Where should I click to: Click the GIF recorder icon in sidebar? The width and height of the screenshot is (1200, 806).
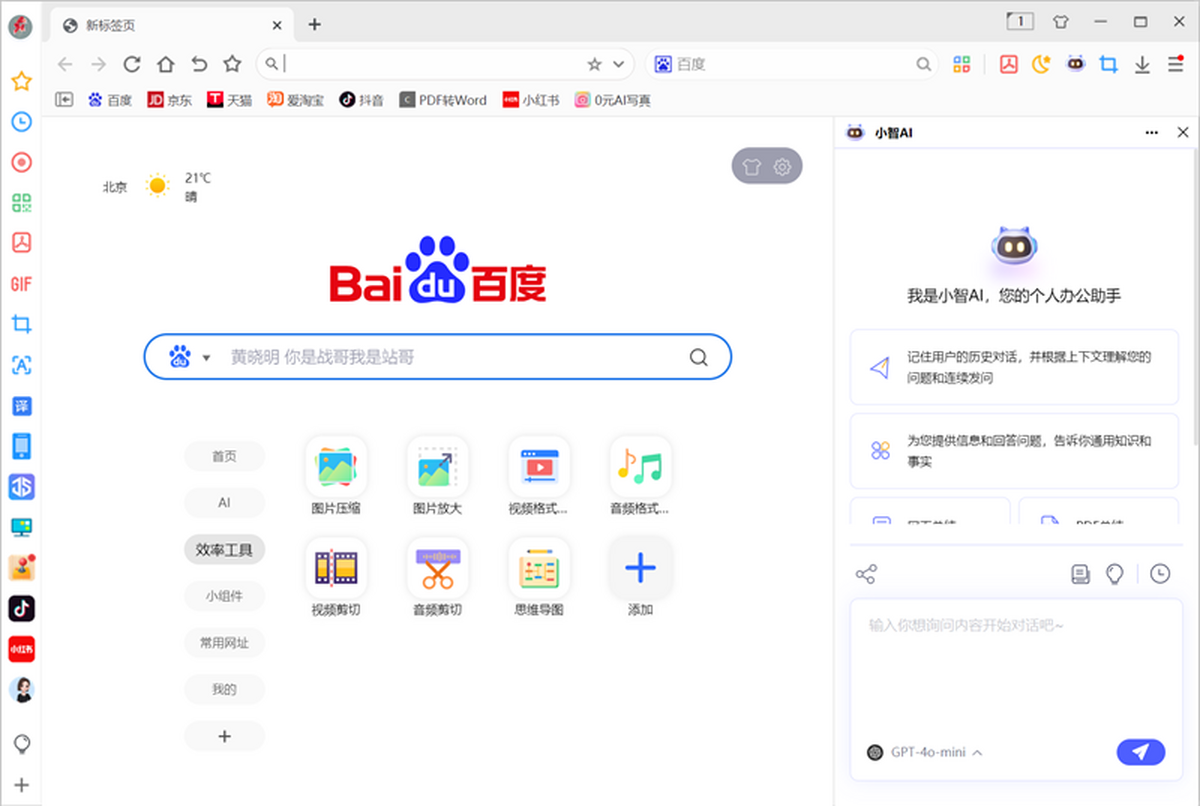(21, 284)
